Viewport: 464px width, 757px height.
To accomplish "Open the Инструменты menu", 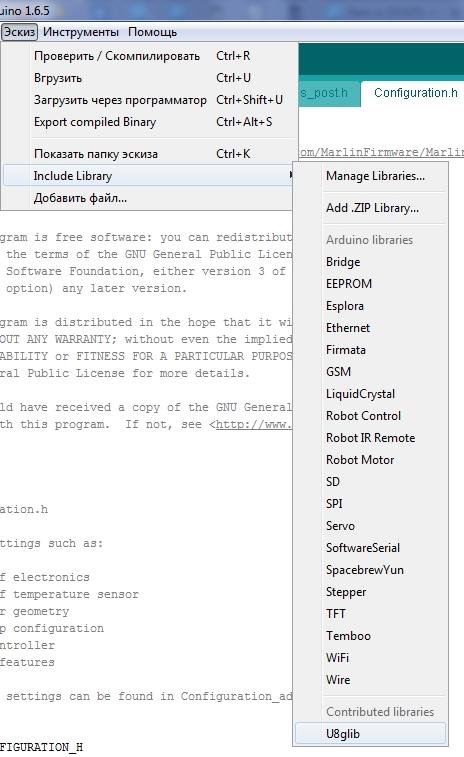I will pos(81,32).
